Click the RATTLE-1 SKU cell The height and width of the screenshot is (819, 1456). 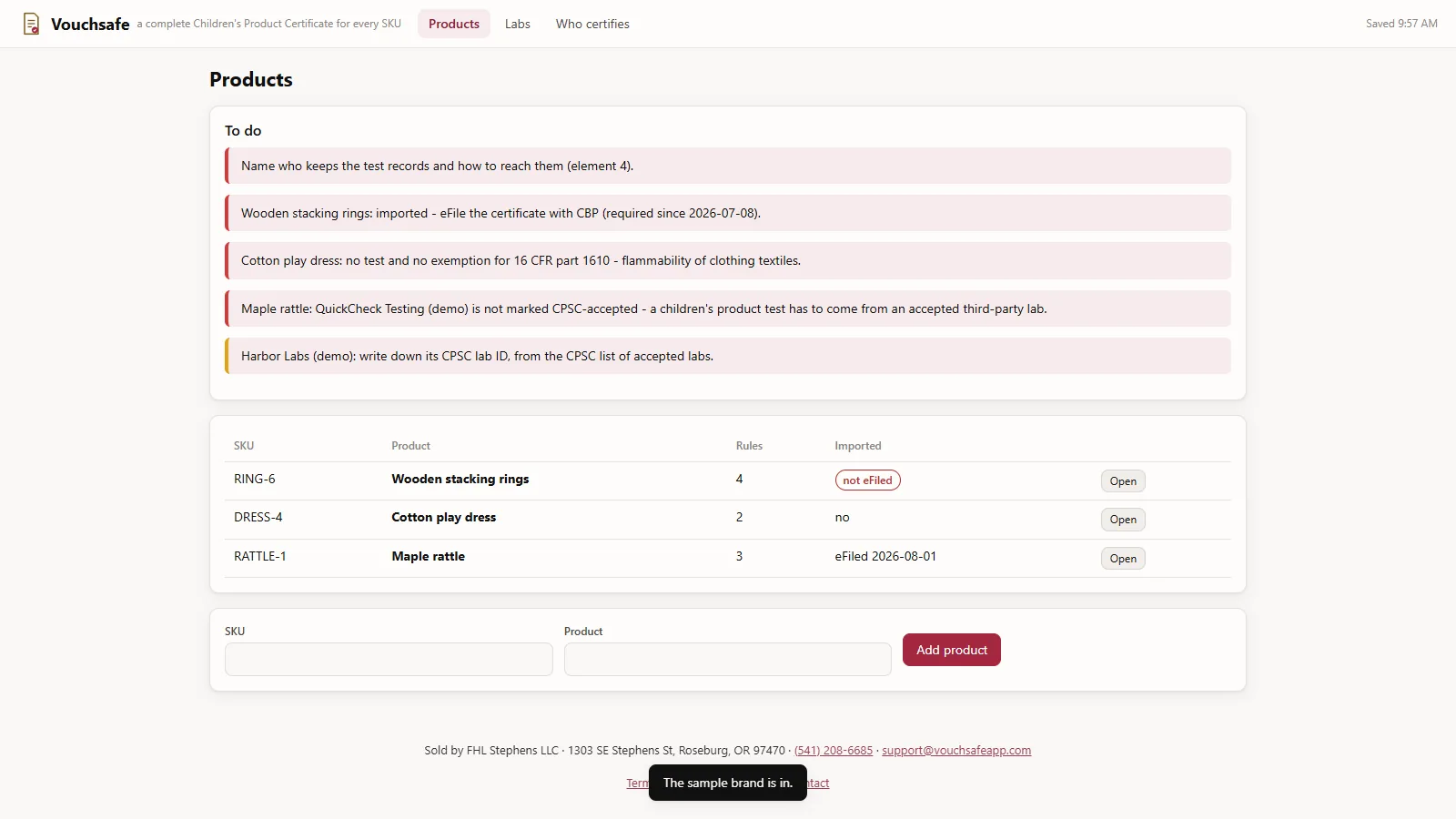coord(260,556)
